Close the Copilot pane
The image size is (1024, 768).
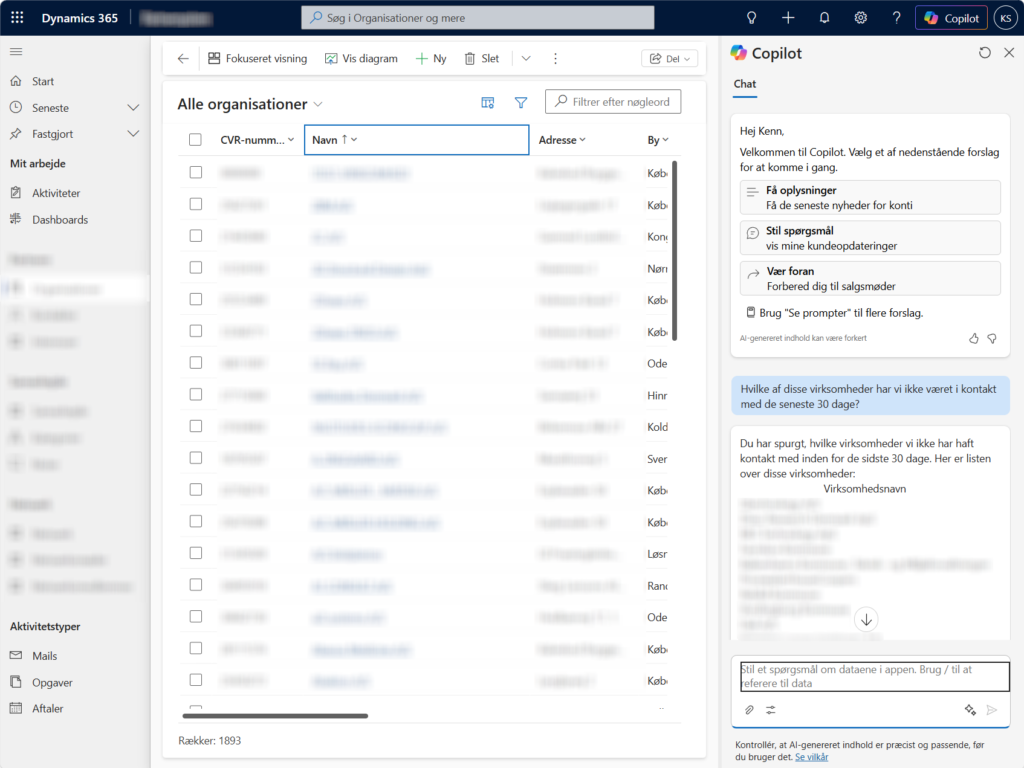tap(1009, 53)
